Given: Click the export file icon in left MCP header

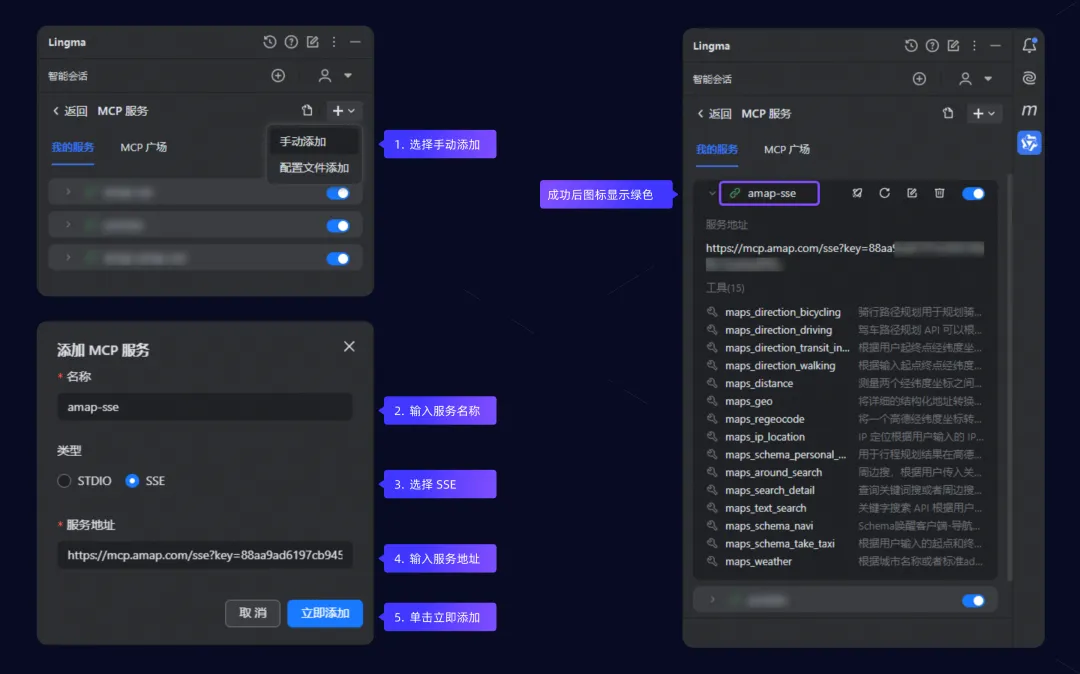Looking at the screenshot, I should click(307, 110).
